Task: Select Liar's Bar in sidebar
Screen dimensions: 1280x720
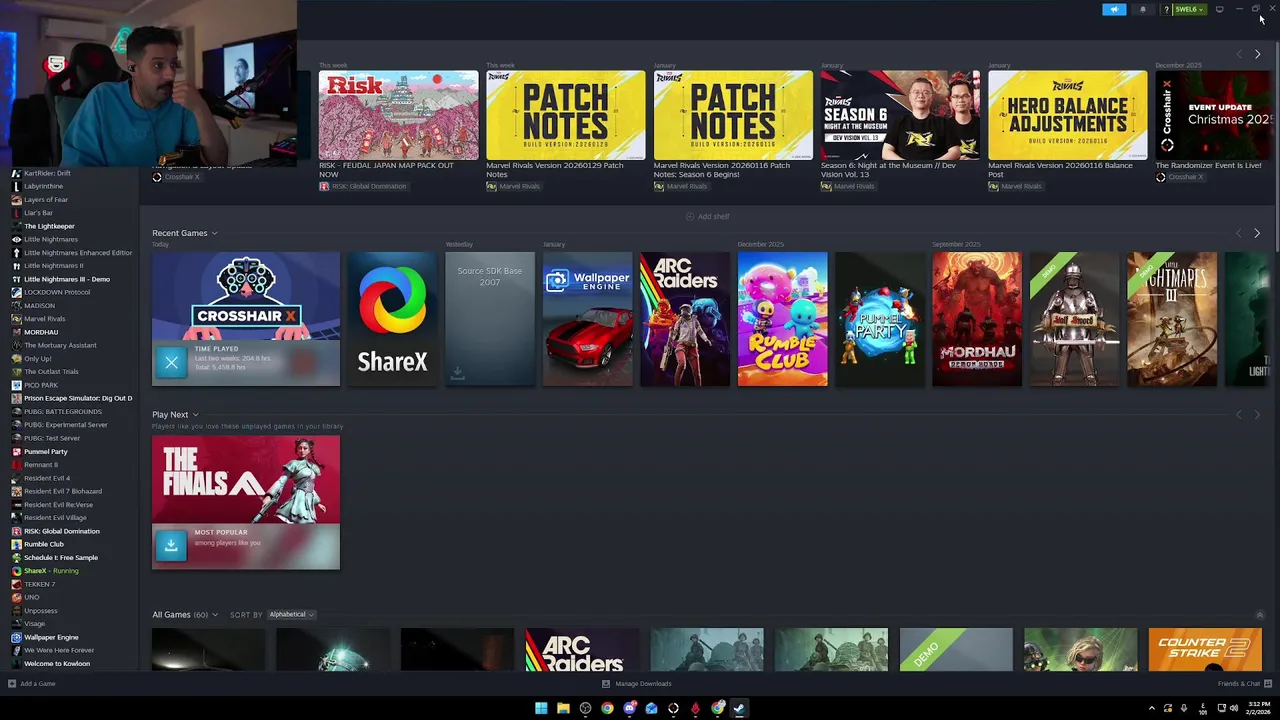Action: pyautogui.click(x=38, y=213)
